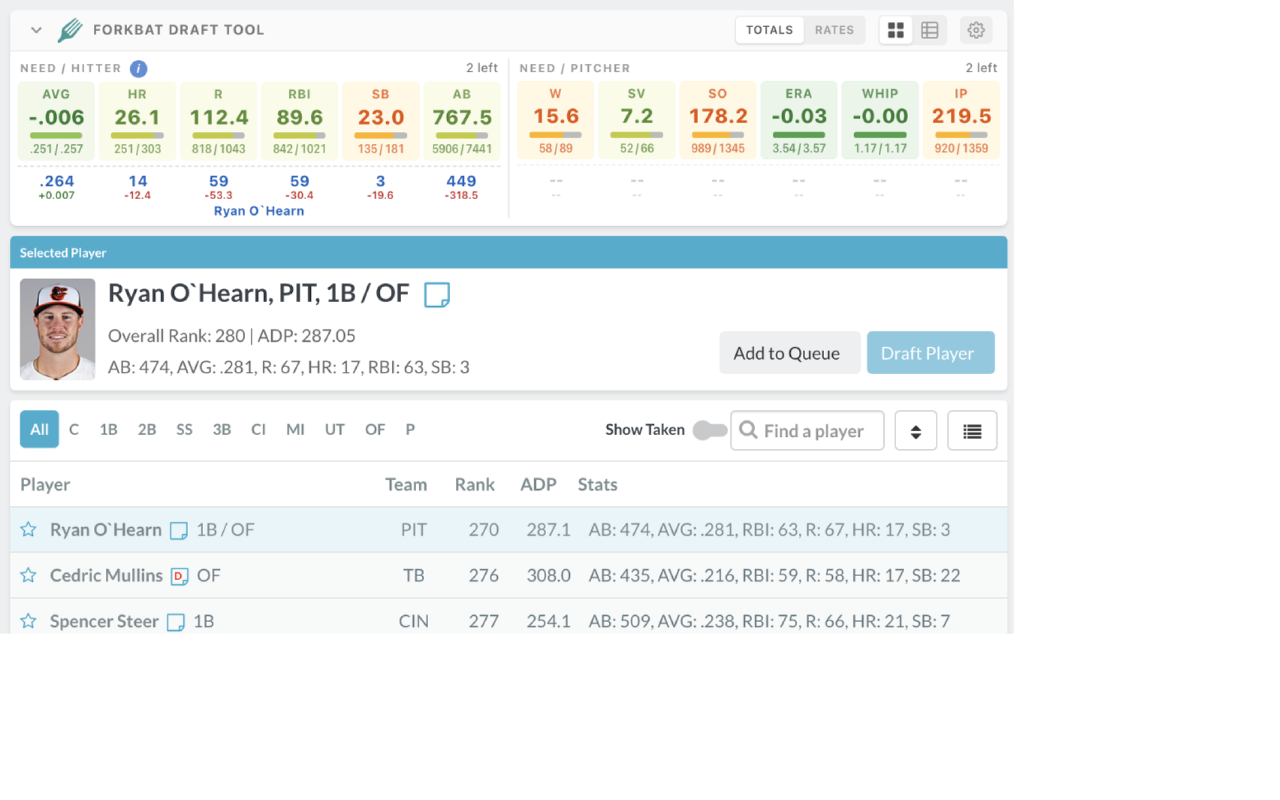Filter players by 1B position
This screenshot has height=800, width=1280.
(108, 429)
